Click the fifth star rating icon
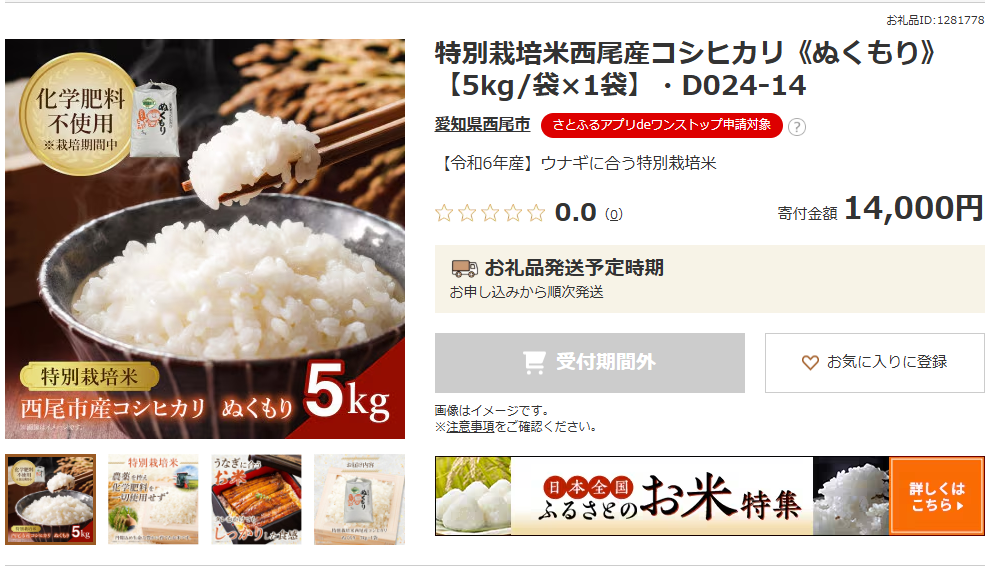Image resolution: width=992 pixels, height=568 pixels. [x=536, y=213]
